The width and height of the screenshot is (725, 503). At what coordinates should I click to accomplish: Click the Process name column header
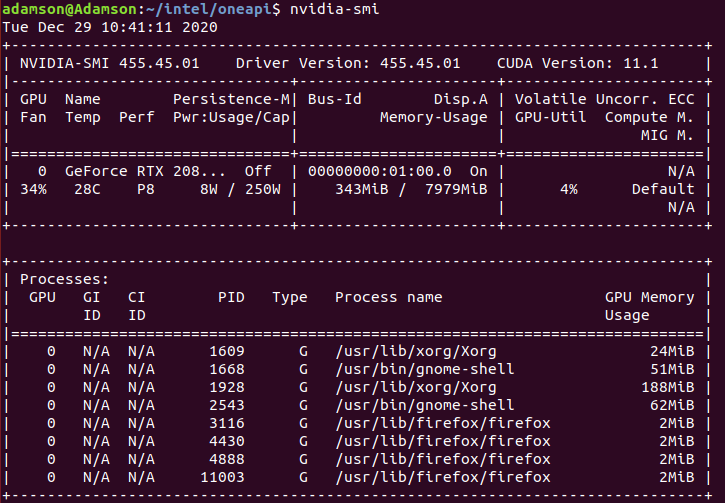388,297
